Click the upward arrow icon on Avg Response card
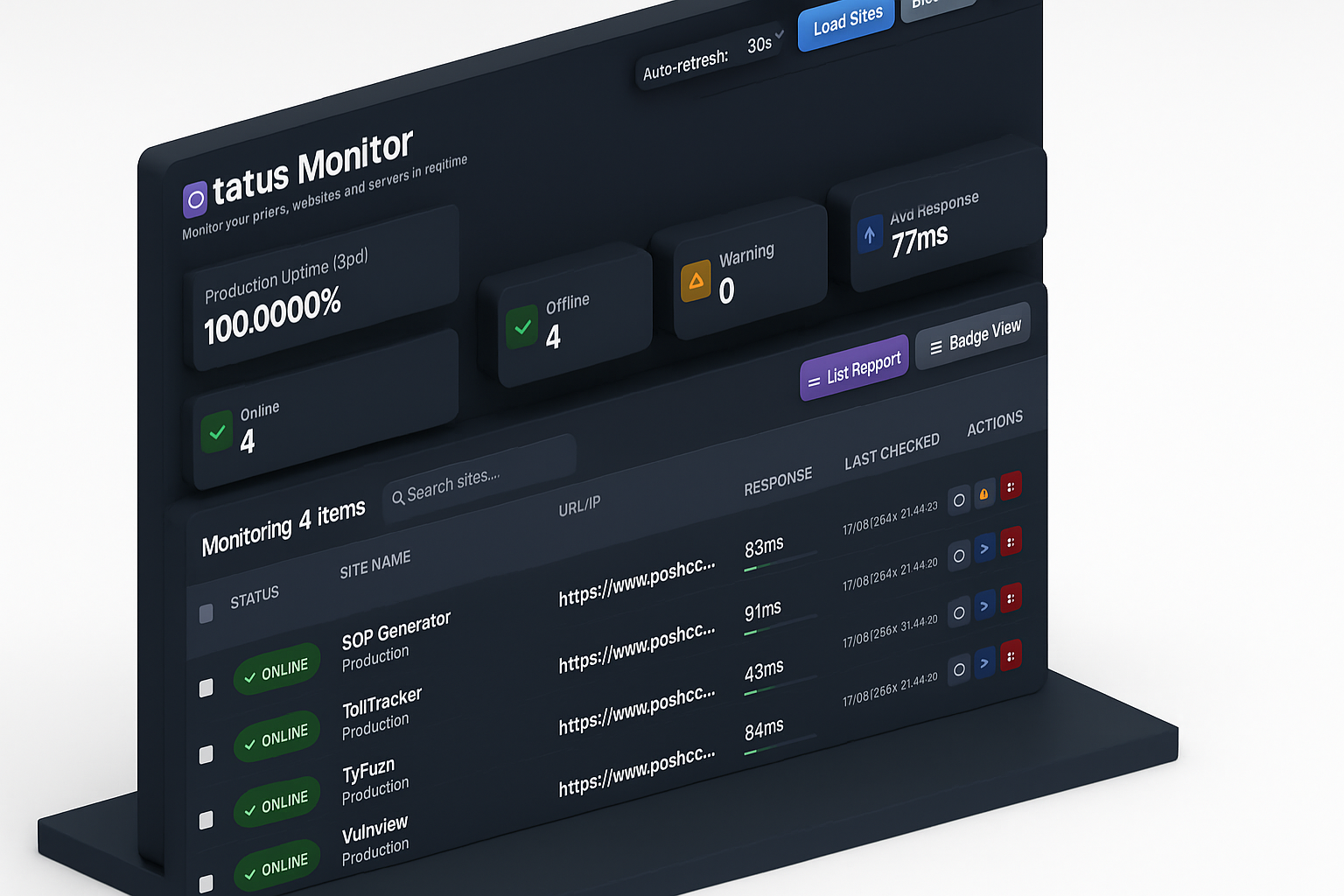 tap(869, 234)
